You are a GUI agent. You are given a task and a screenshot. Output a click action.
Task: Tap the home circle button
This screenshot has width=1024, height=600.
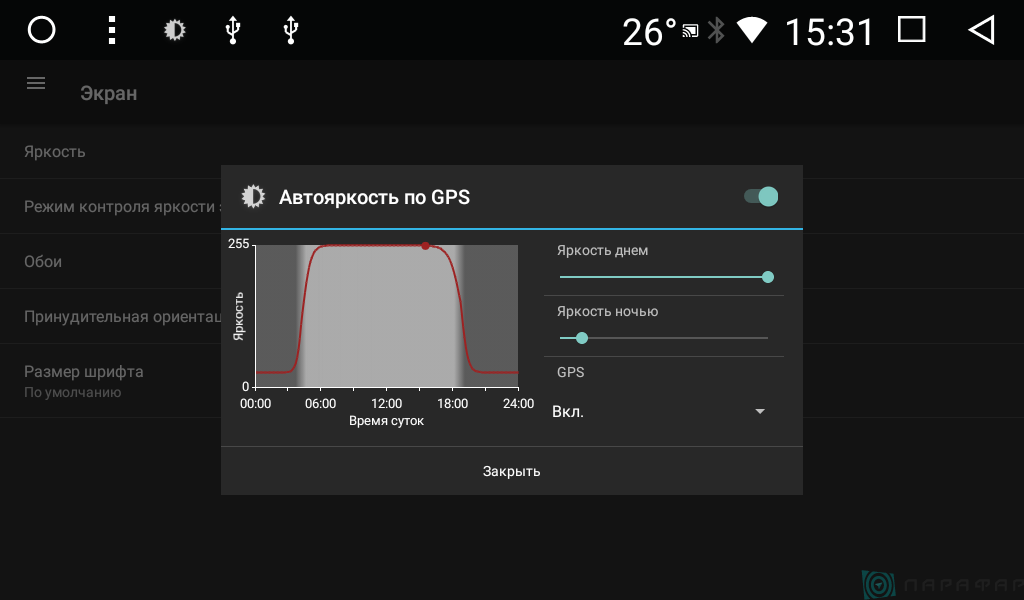41,30
